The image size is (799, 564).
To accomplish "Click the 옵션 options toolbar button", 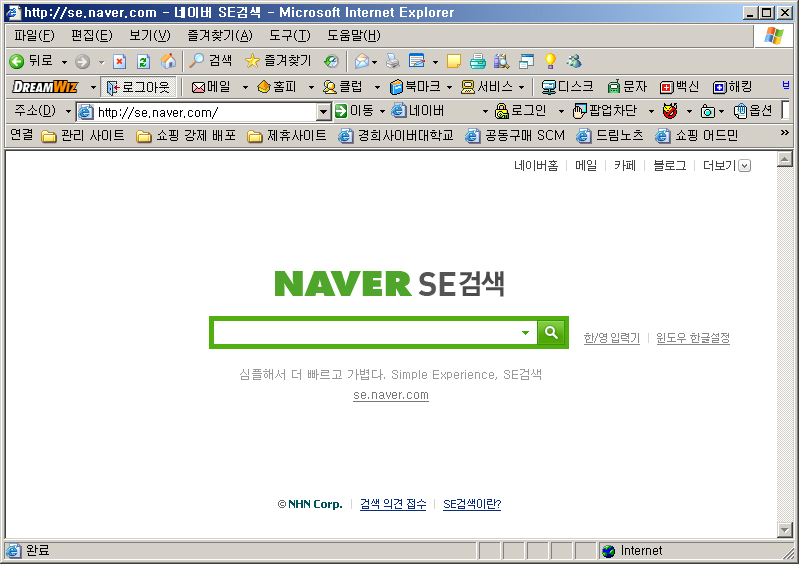I will point(753,111).
